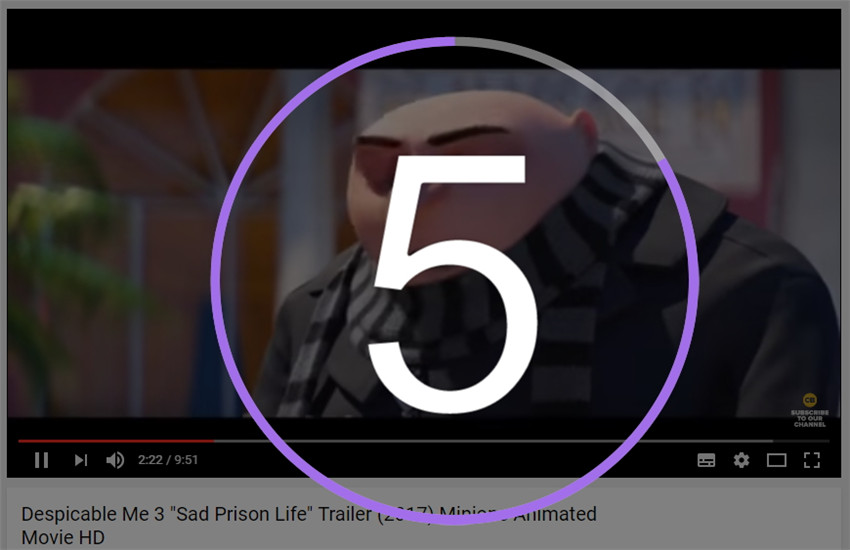Skip to the next video

click(81, 460)
